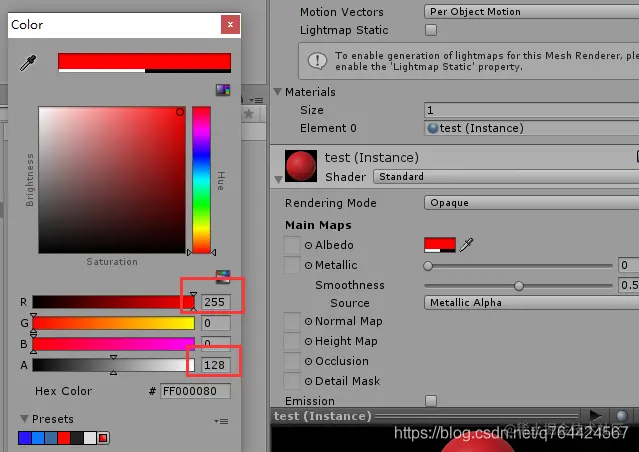Open the Source dropdown showing Metallic Alpha

click(531, 303)
